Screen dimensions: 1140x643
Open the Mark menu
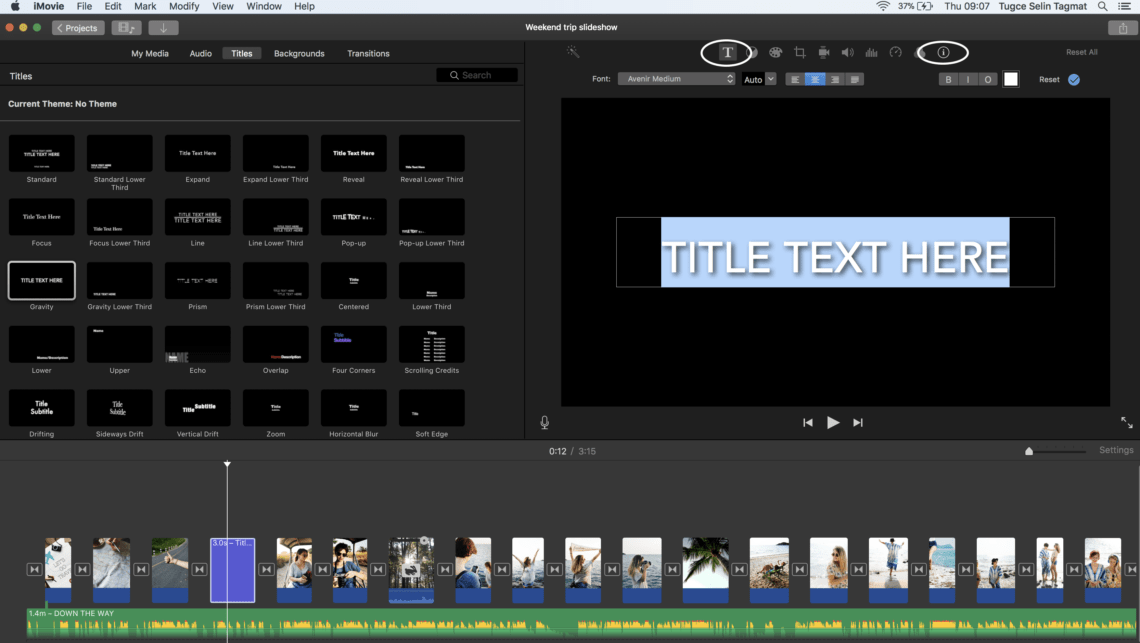pos(145,7)
